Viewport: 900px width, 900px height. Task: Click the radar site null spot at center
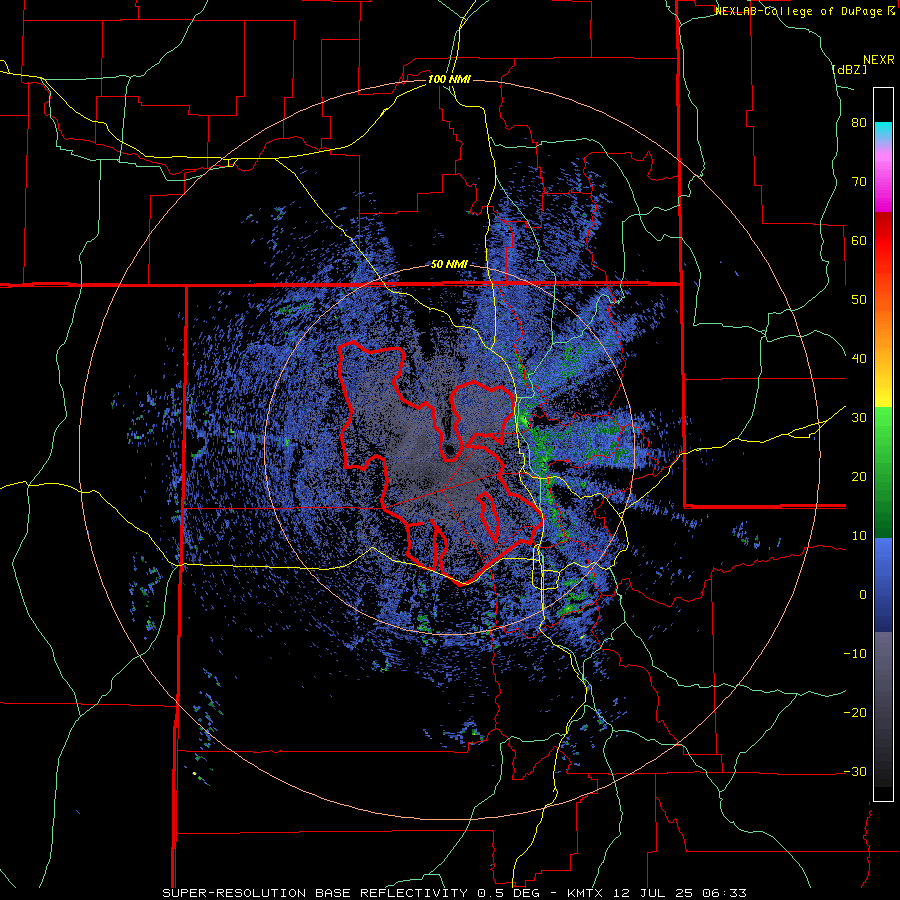tap(449, 449)
